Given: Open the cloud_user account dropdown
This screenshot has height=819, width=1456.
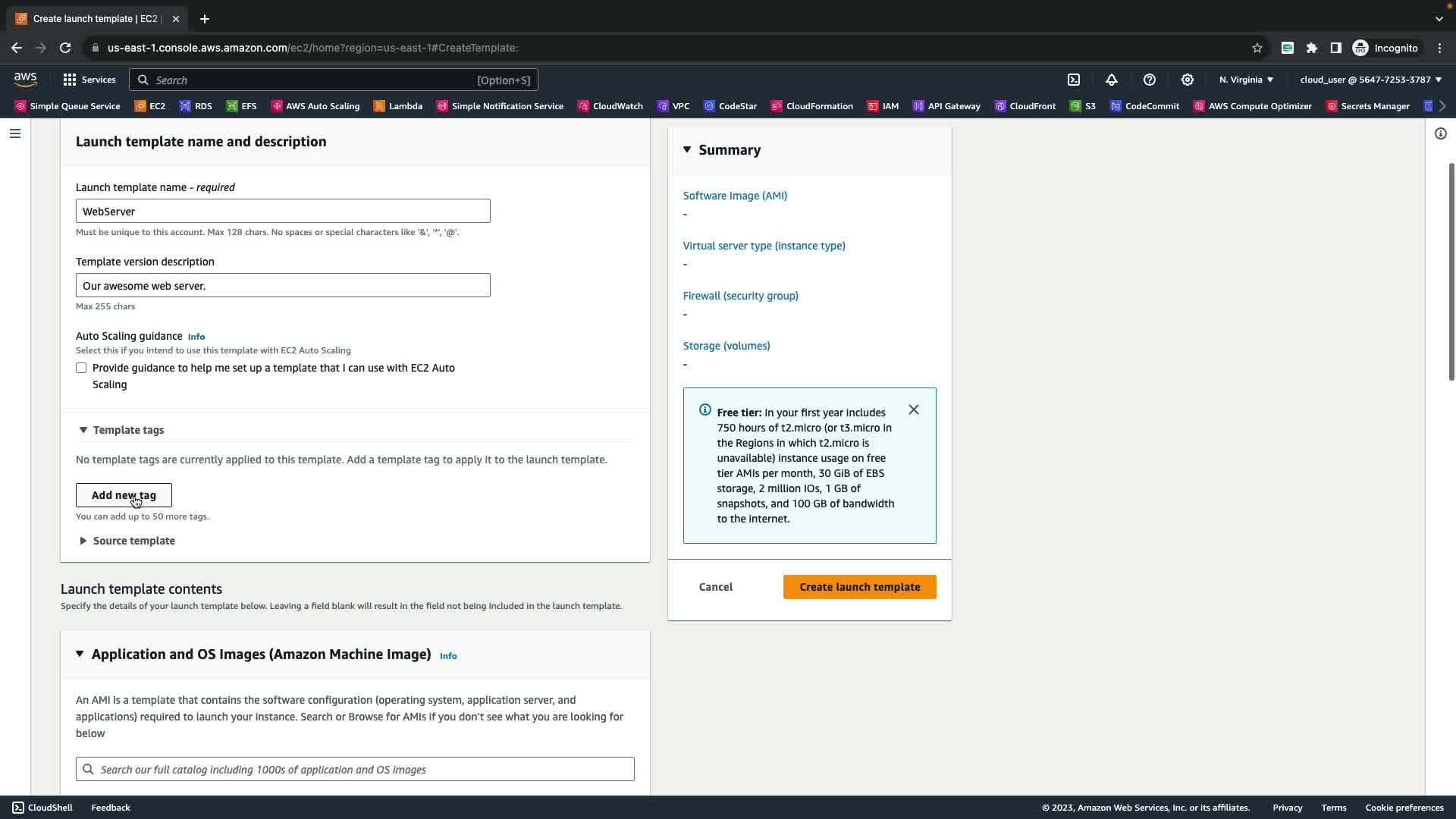Looking at the screenshot, I should tap(1370, 80).
